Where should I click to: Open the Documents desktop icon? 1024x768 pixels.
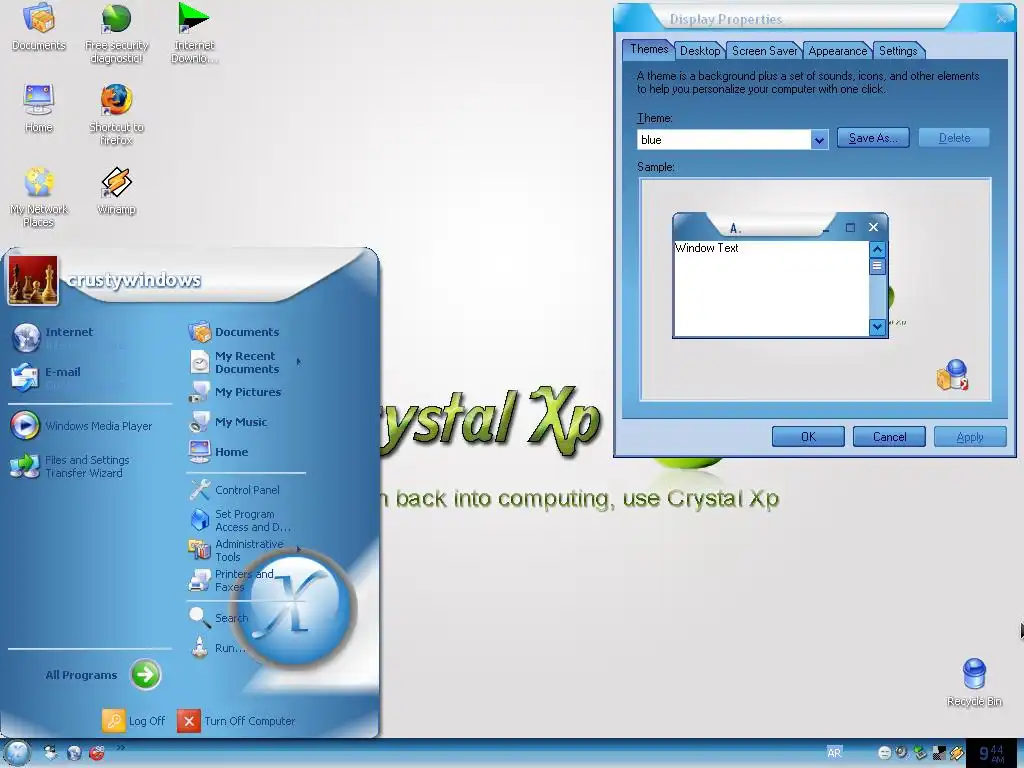tap(39, 27)
